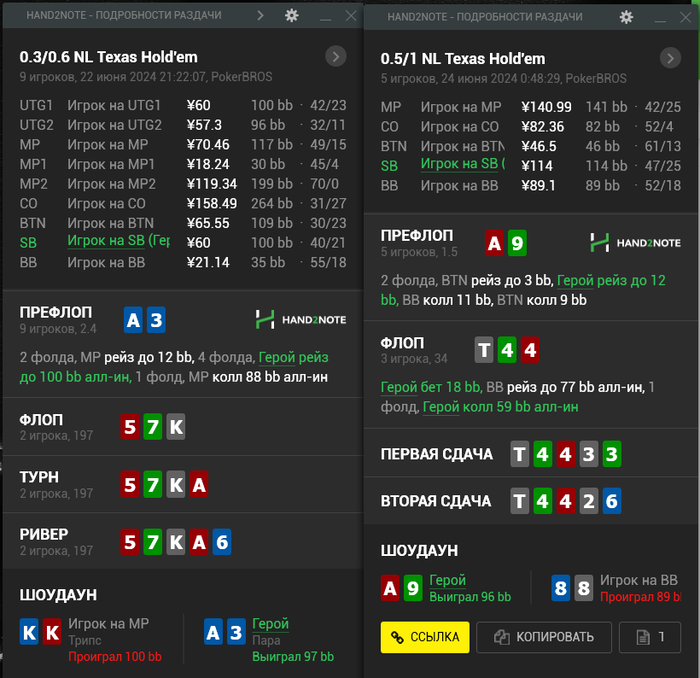This screenshot has height=678, width=700.
Task: Select Игрок на BB row in right player list
Action: (531, 186)
